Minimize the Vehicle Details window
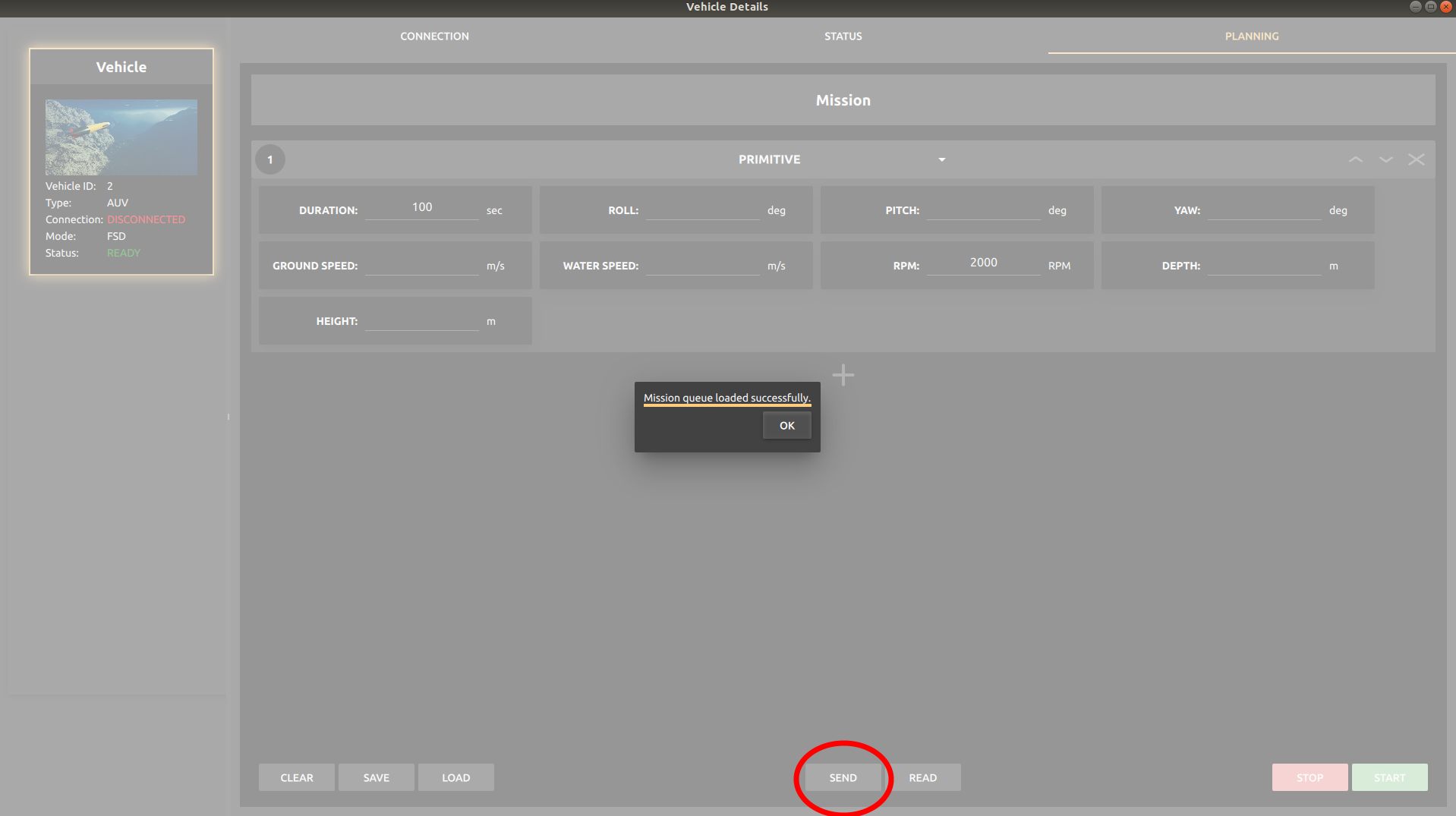The height and width of the screenshot is (816, 1456). pos(1415,7)
